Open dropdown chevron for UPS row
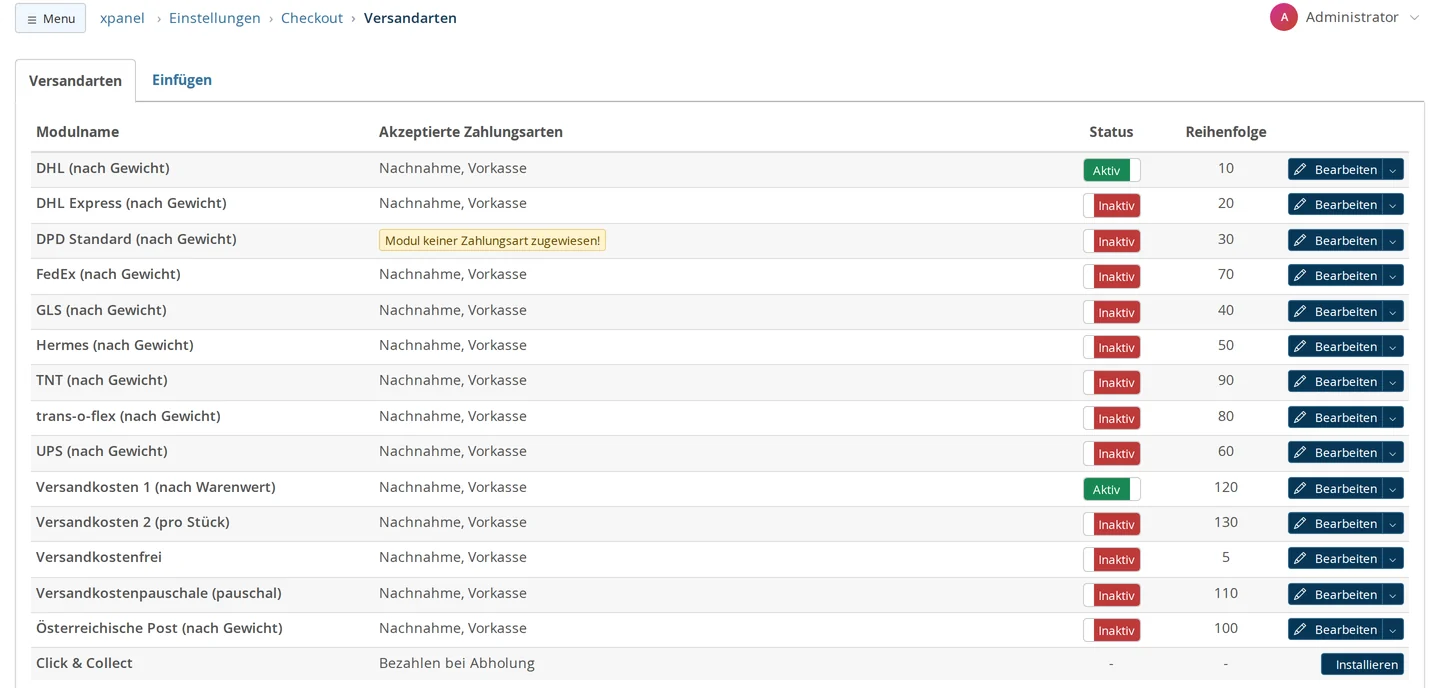 click(1393, 453)
